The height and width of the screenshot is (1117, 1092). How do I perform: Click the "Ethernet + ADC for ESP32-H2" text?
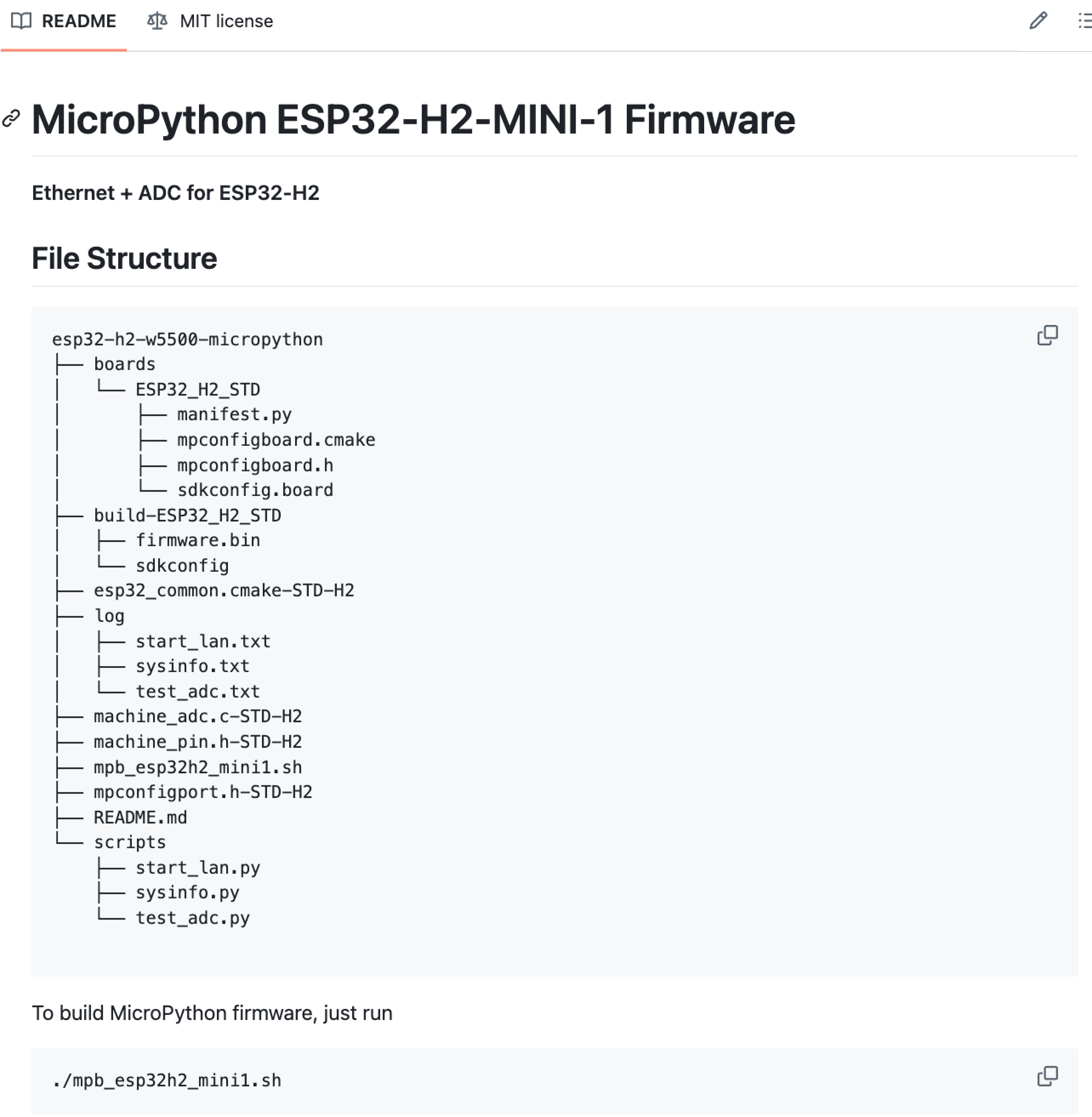coord(176,194)
